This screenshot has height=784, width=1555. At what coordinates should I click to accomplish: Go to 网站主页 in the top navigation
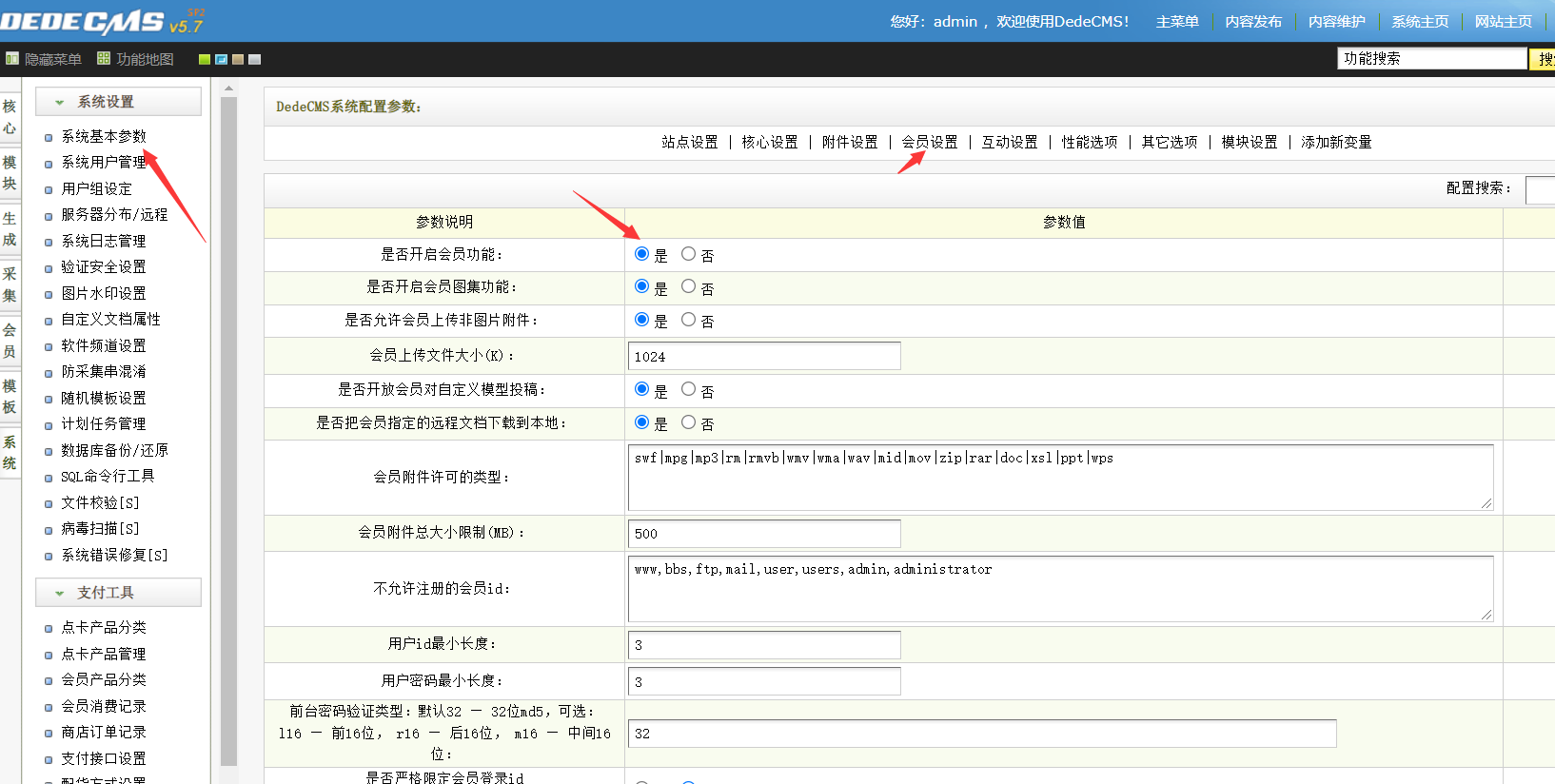(x=1504, y=21)
